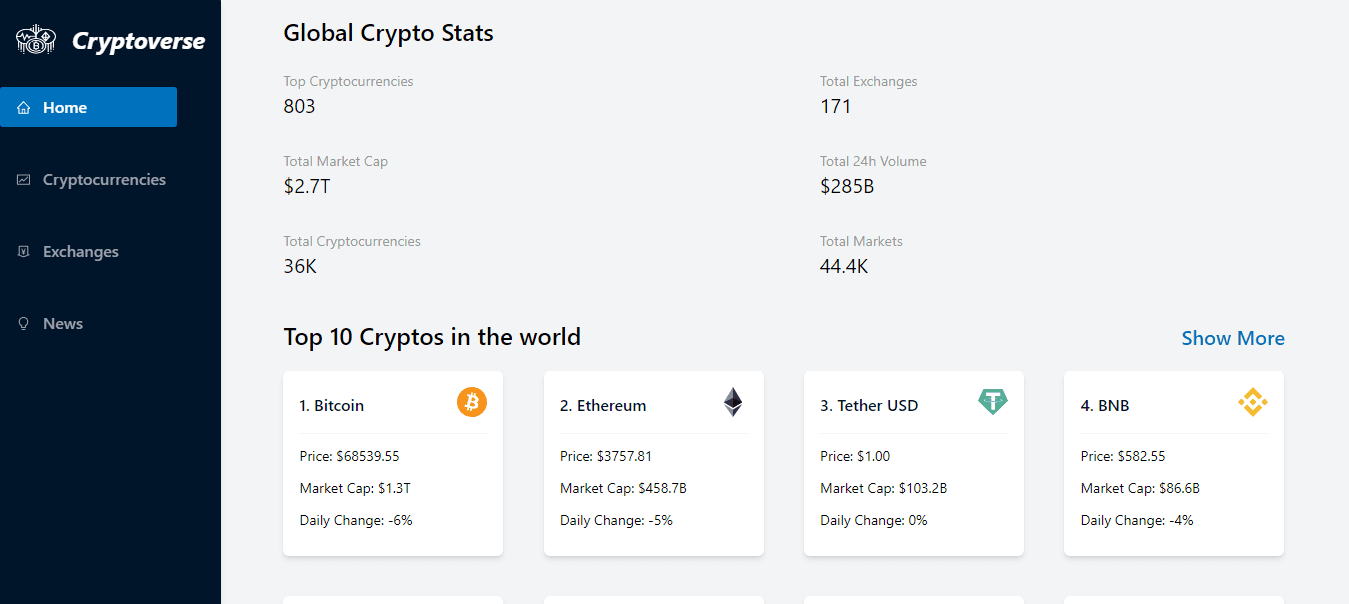1349x604 pixels.
Task: Click the Top 10 Cryptos in the world heading
Action: point(432,337)
